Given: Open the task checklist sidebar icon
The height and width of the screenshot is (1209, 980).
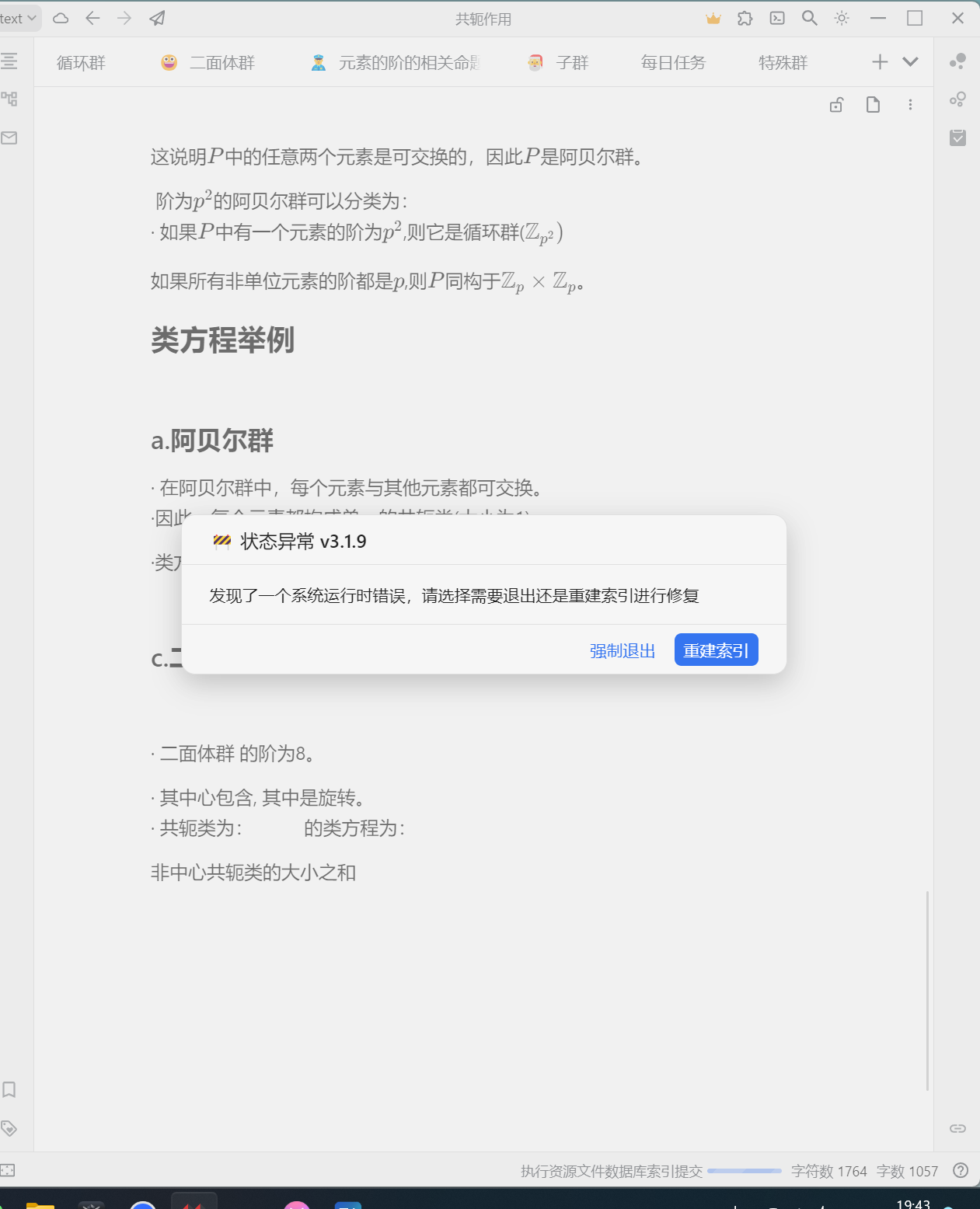Looking at the screenshot, I should click(x=957, y=138).
